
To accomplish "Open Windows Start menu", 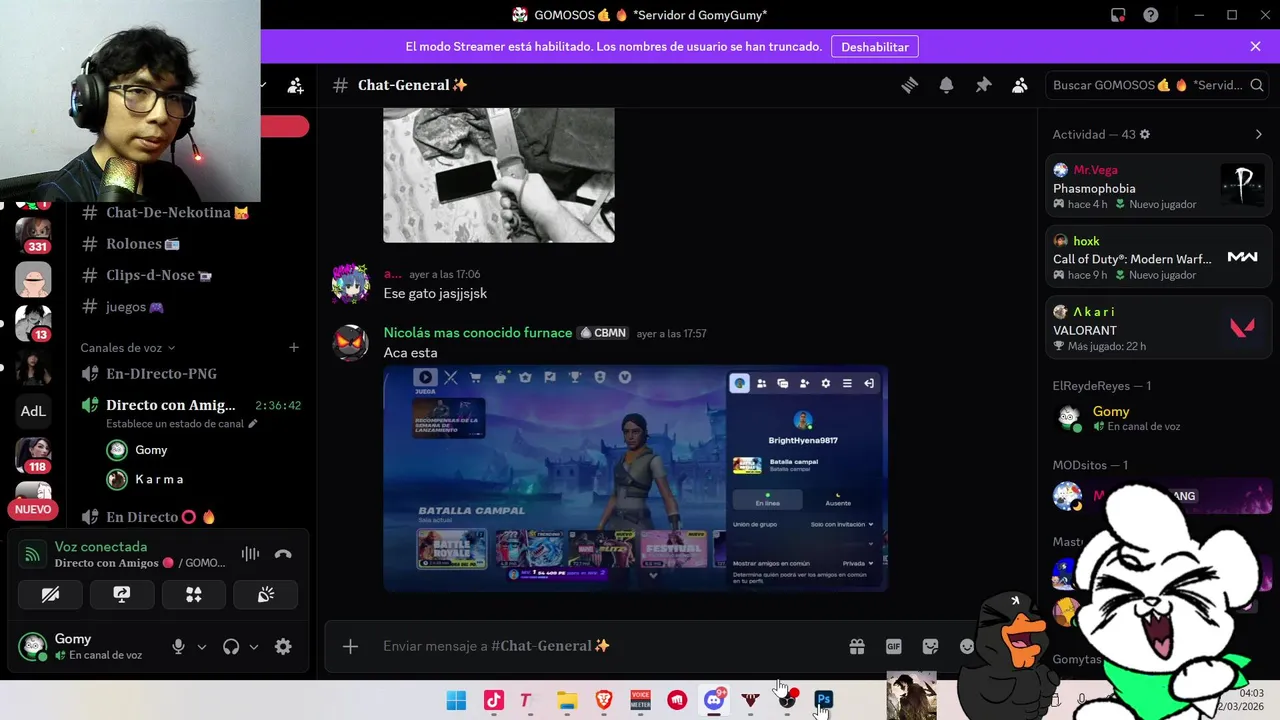I will (456, 700).
